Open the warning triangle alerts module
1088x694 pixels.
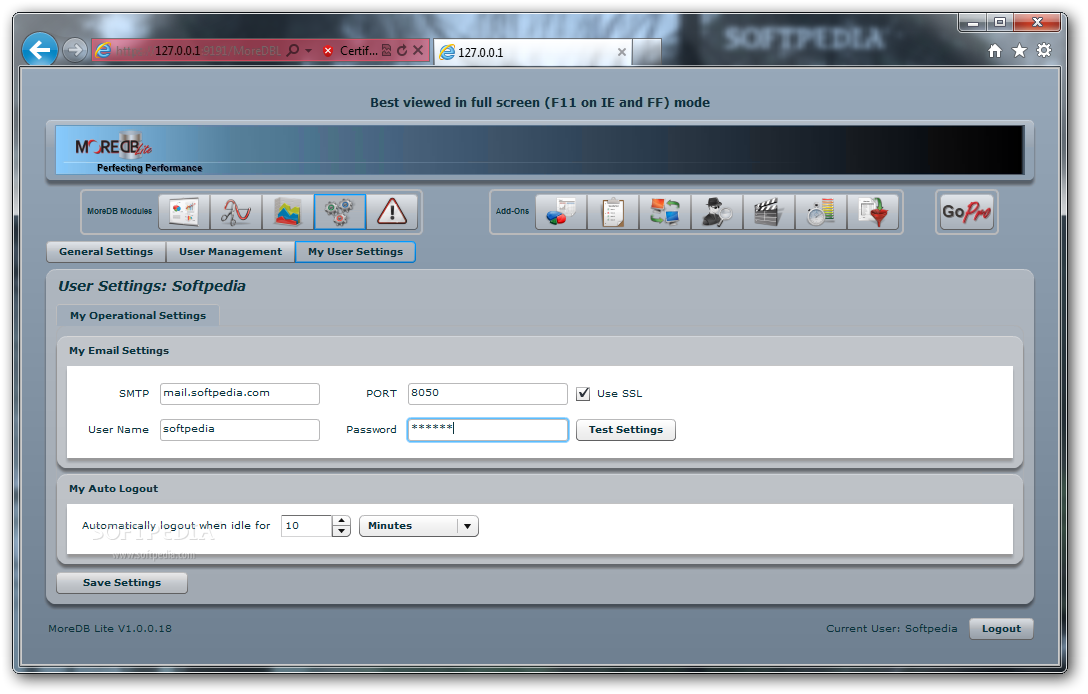pyautogui.click(x=392, y=212)
